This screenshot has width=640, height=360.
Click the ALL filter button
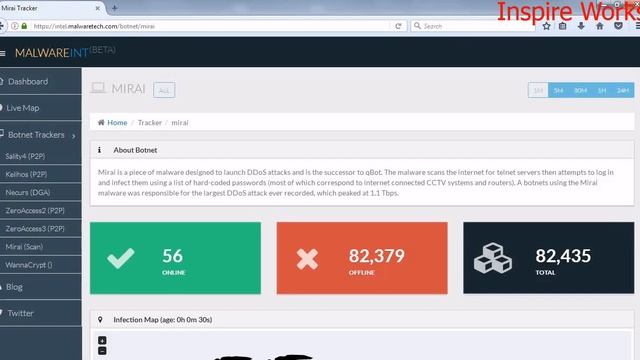(x=164, y=90)
